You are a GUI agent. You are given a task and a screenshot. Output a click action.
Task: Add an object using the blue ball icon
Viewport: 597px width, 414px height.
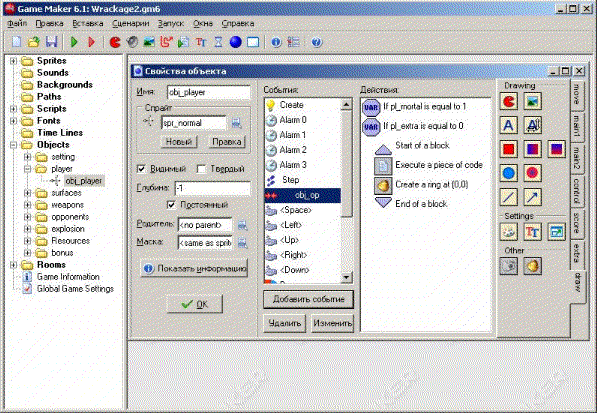click(236, 42)
